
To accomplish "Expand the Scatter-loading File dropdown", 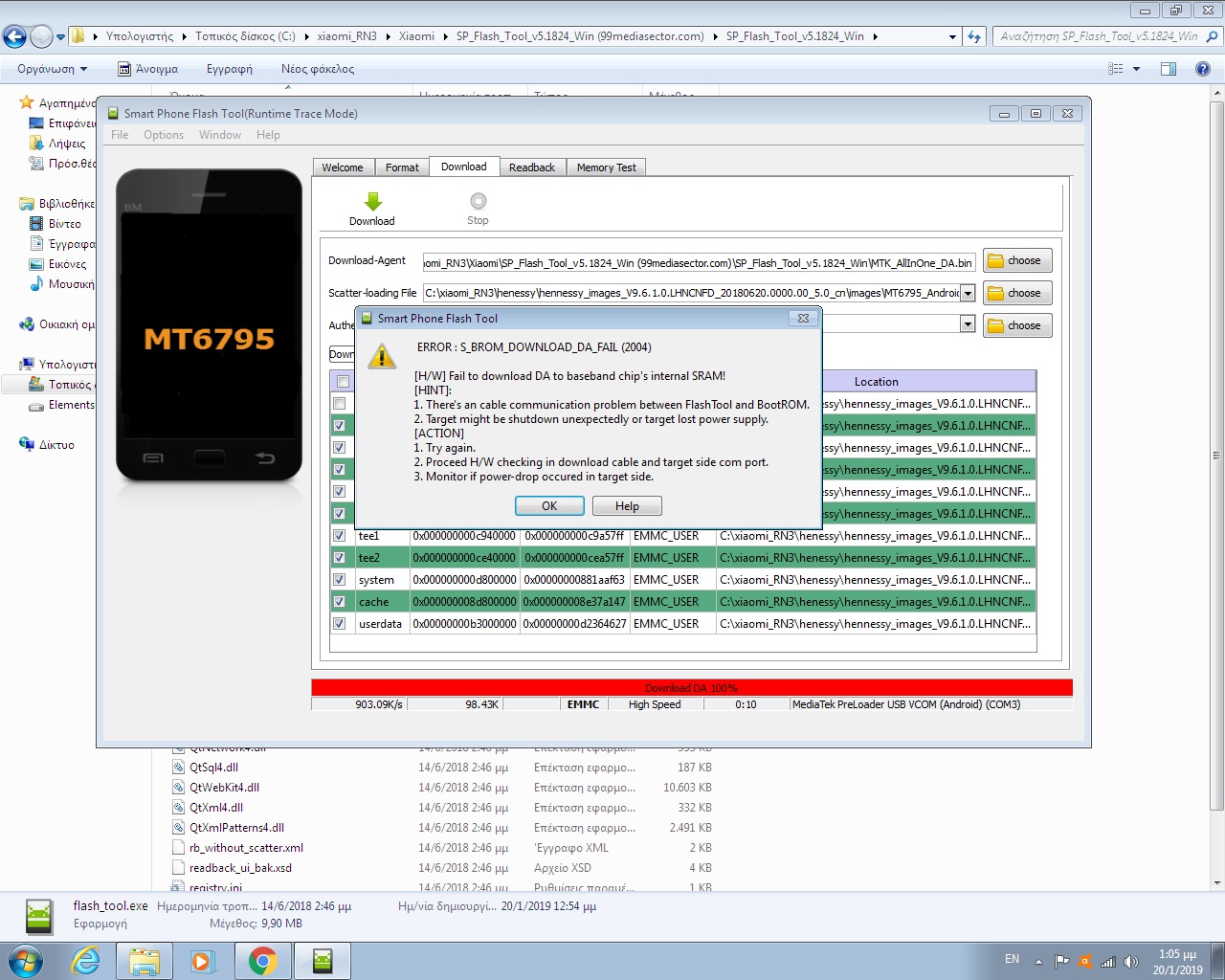I will point(968,293).
